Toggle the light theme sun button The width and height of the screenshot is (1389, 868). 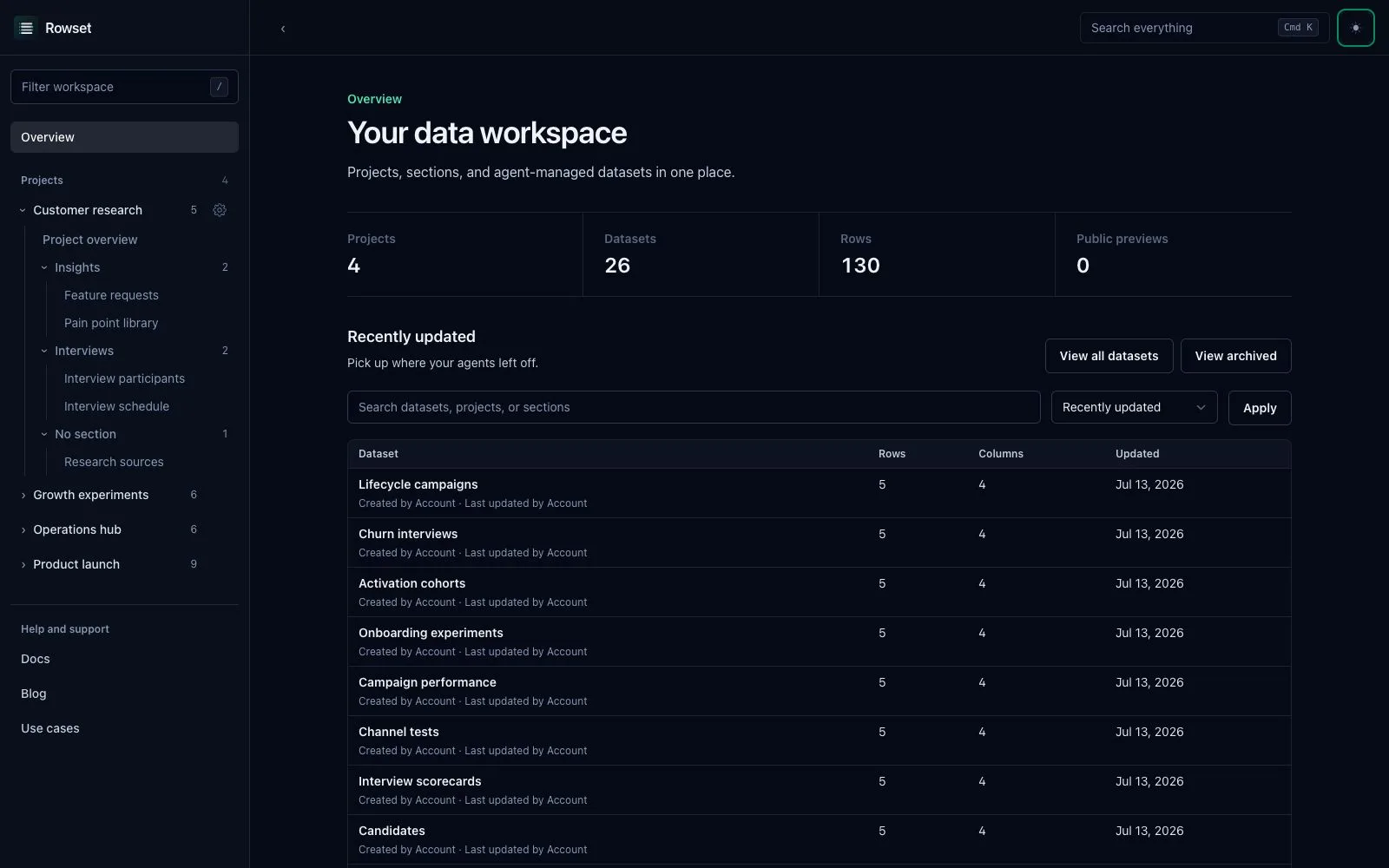(x=1356, y=28)
